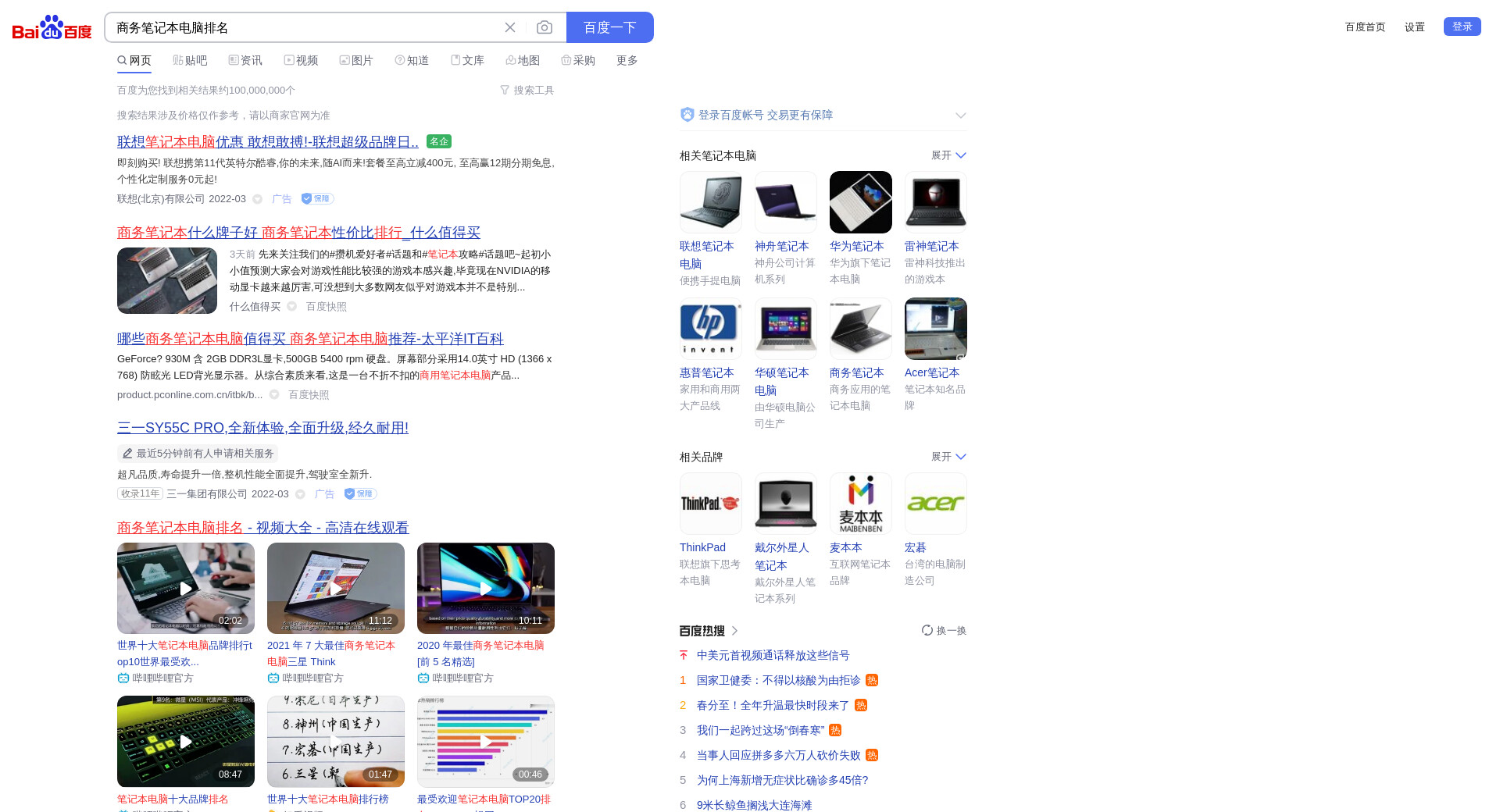Click the refresh icon beside 换一换
The image size is (1500, 812).
coord(927,630)
